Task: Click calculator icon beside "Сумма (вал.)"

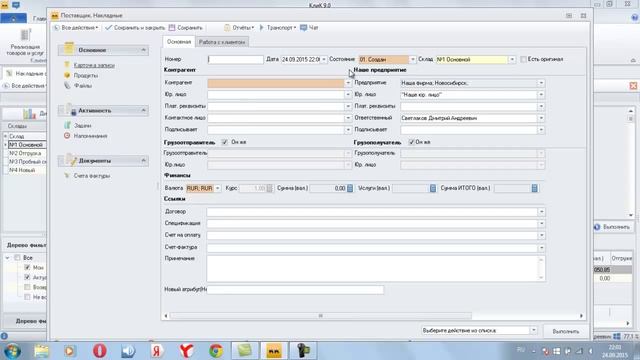Action: coord(350,188)
